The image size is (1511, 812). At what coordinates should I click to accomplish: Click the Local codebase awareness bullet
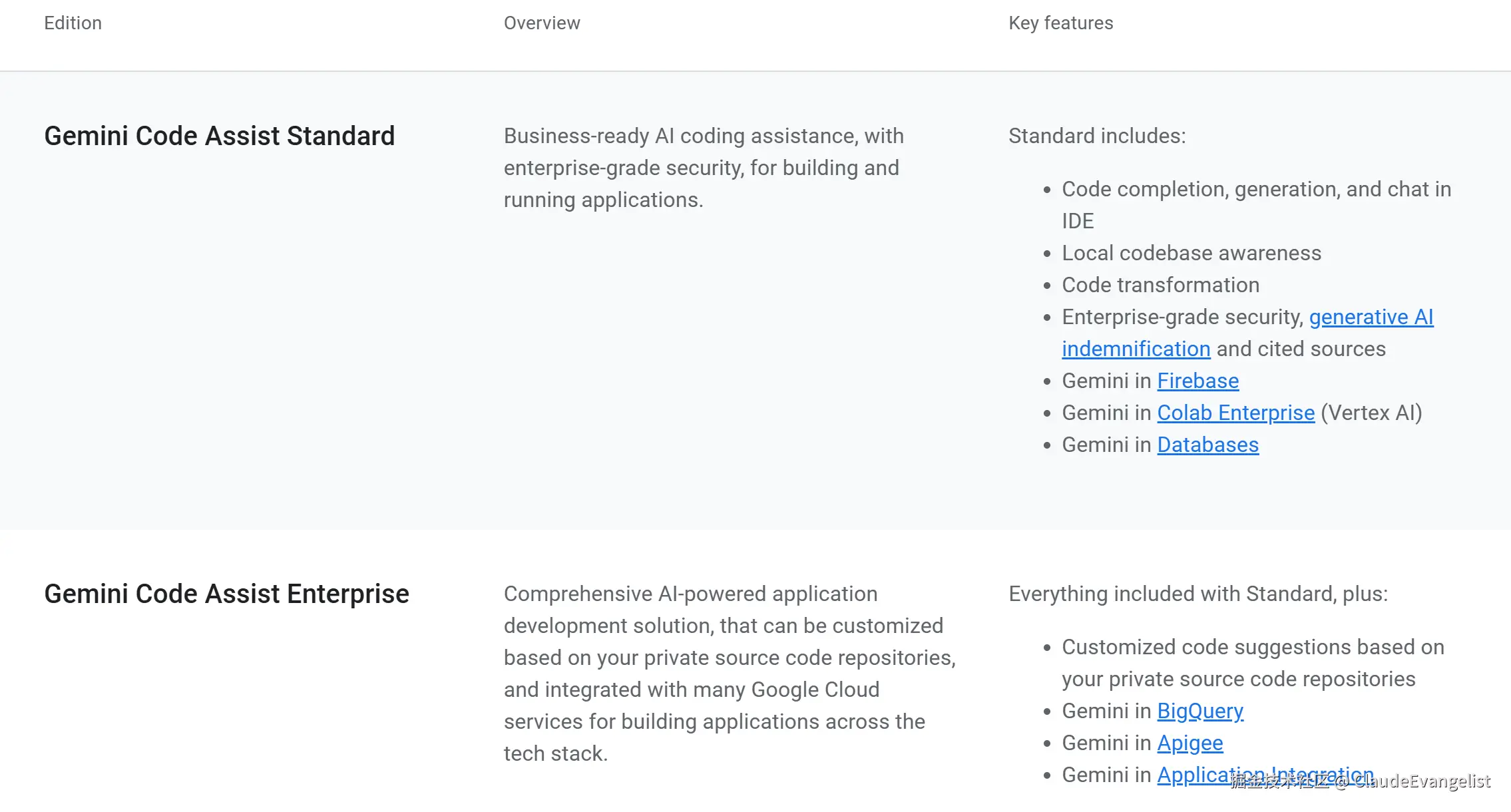point(1191,253)
